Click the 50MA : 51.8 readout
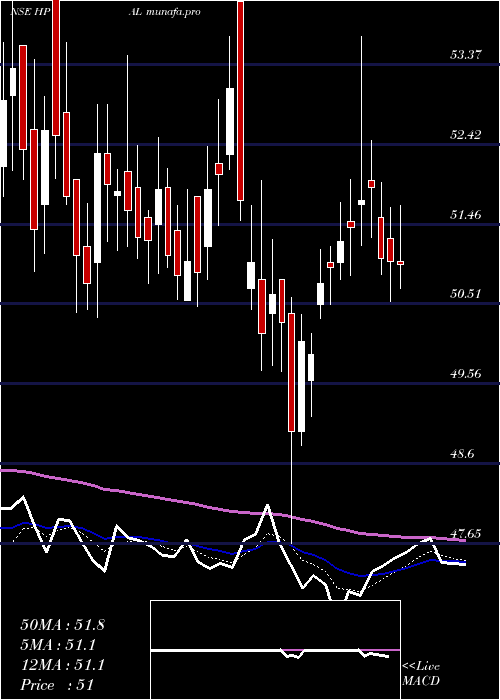This screenshot has height=700, width=500. [x=62, y=625]
